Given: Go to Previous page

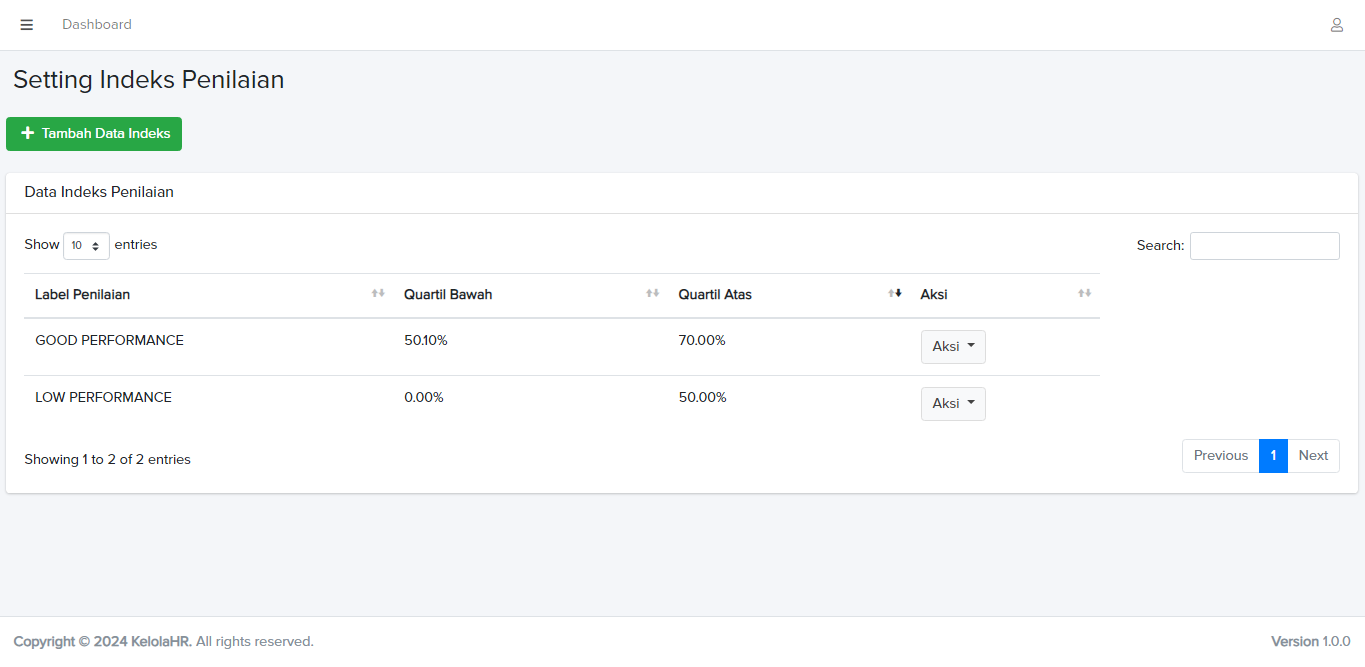Looking at the screenshot, I should tap(1220, 456).
